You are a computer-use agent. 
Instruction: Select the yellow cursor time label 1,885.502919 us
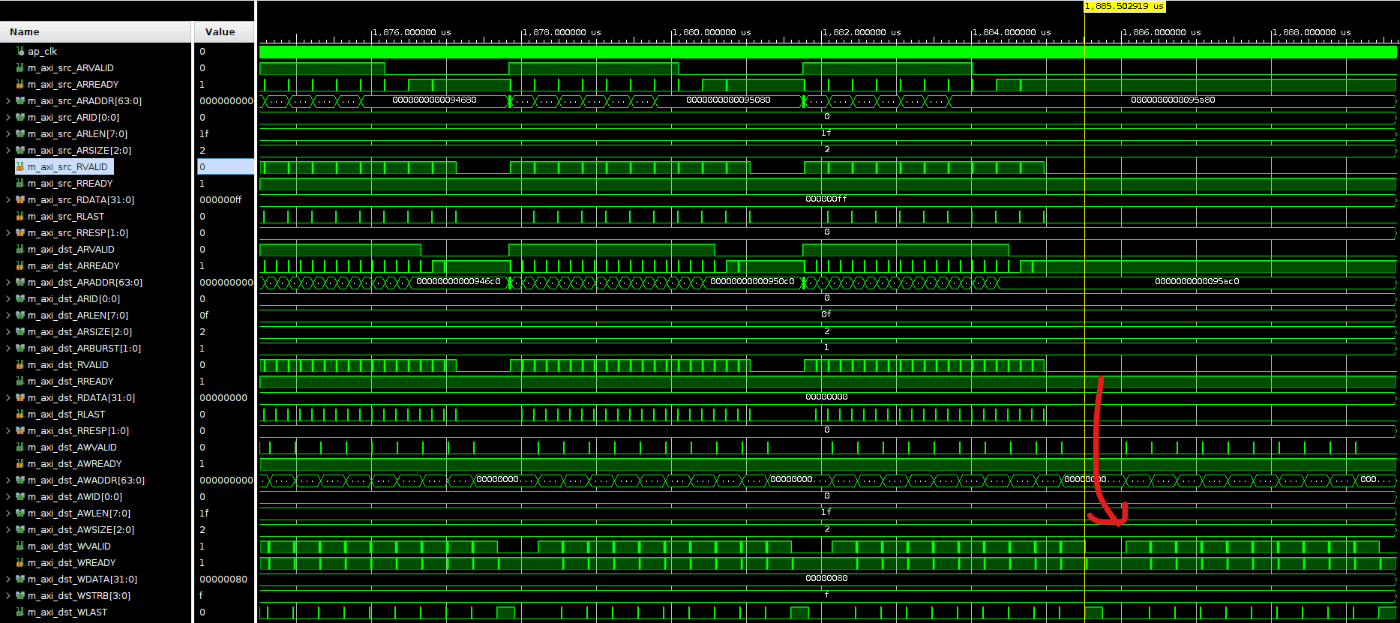(x=1125, y=6)
